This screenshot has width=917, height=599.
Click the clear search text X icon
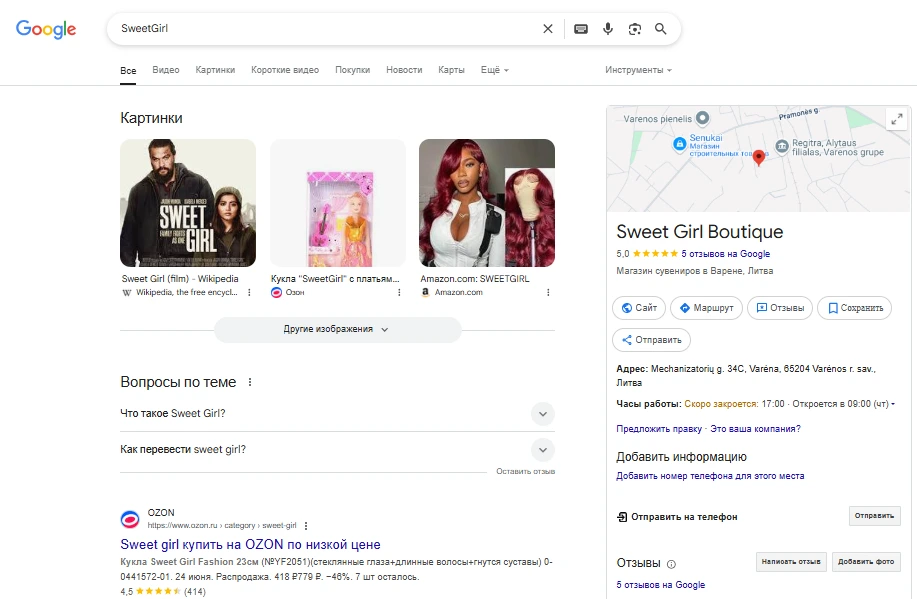click(547, 29)
